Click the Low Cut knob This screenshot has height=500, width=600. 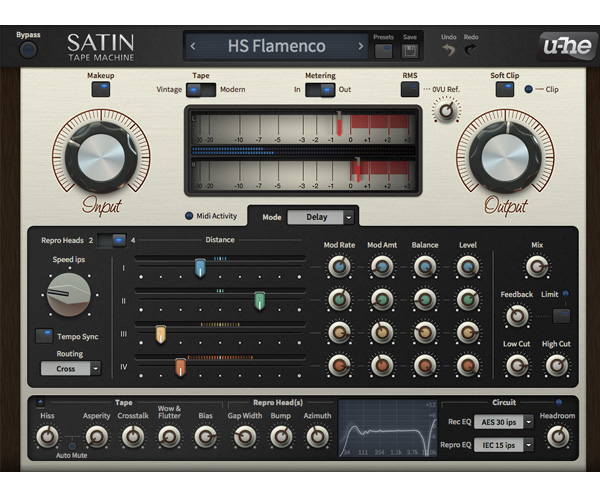[x=517, y=365]
